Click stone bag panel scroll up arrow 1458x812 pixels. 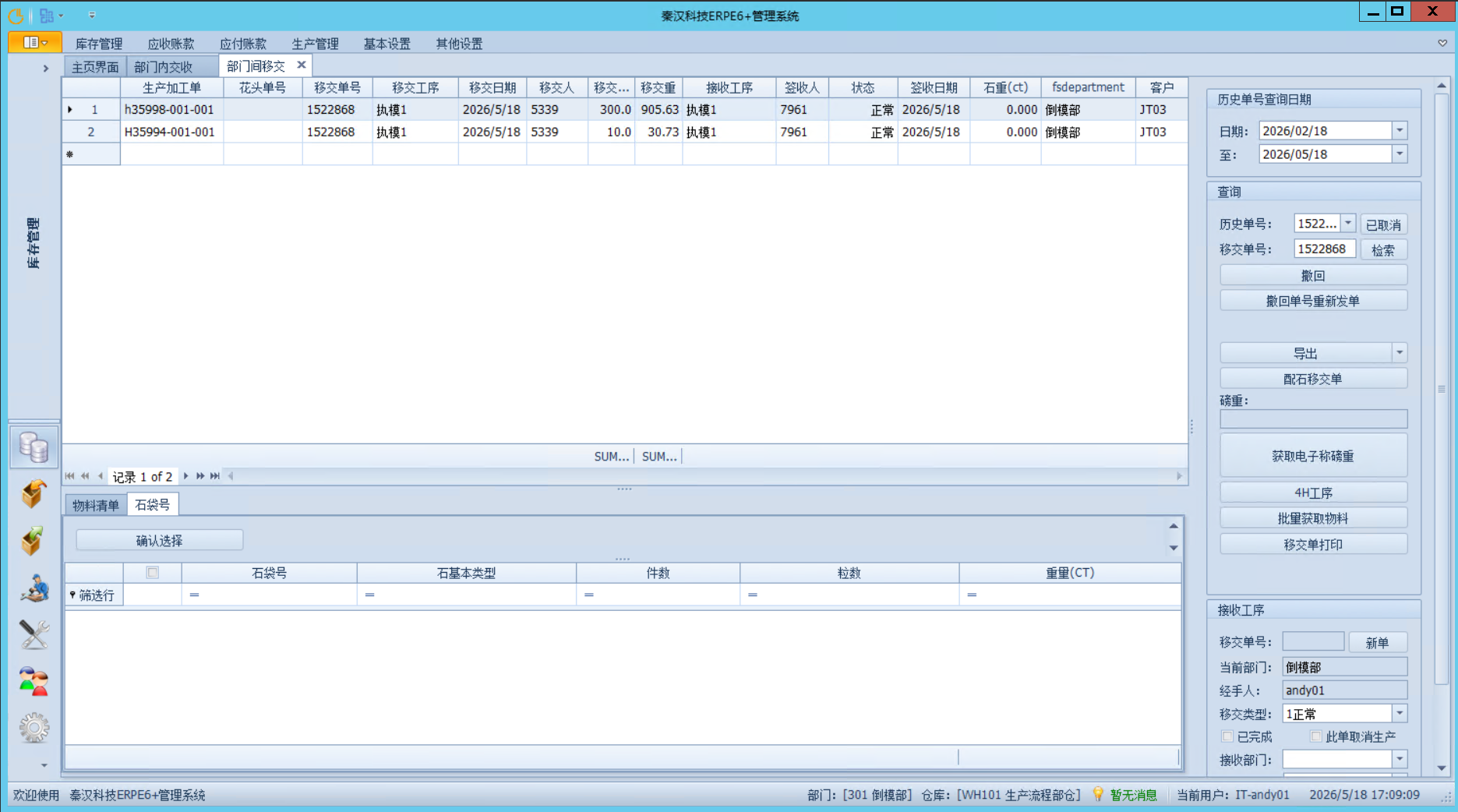coord(1174,526)
